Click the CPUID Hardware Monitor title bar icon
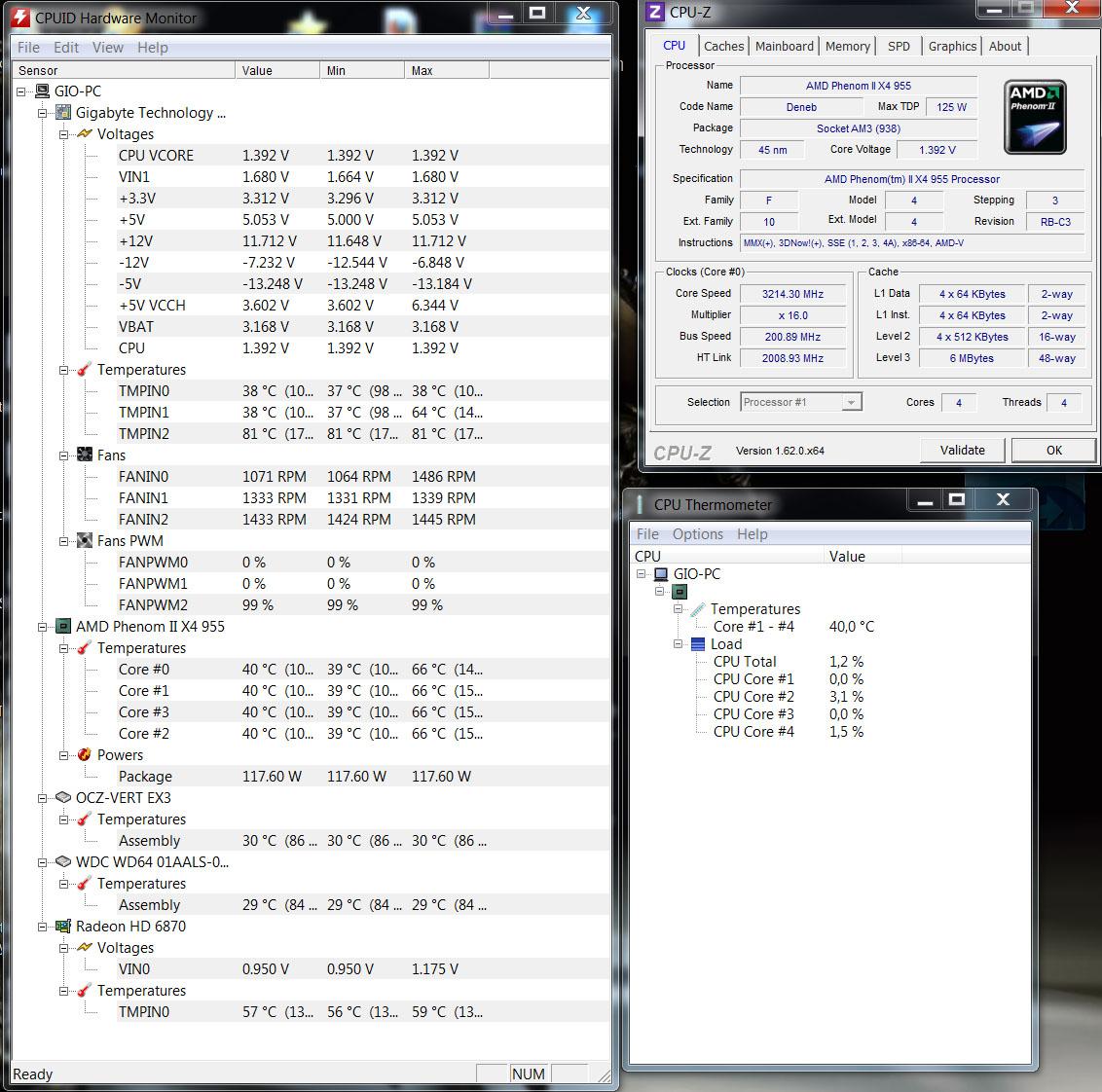The height and width of the screenshot is (1092, 1102). [x=21, y=18]
